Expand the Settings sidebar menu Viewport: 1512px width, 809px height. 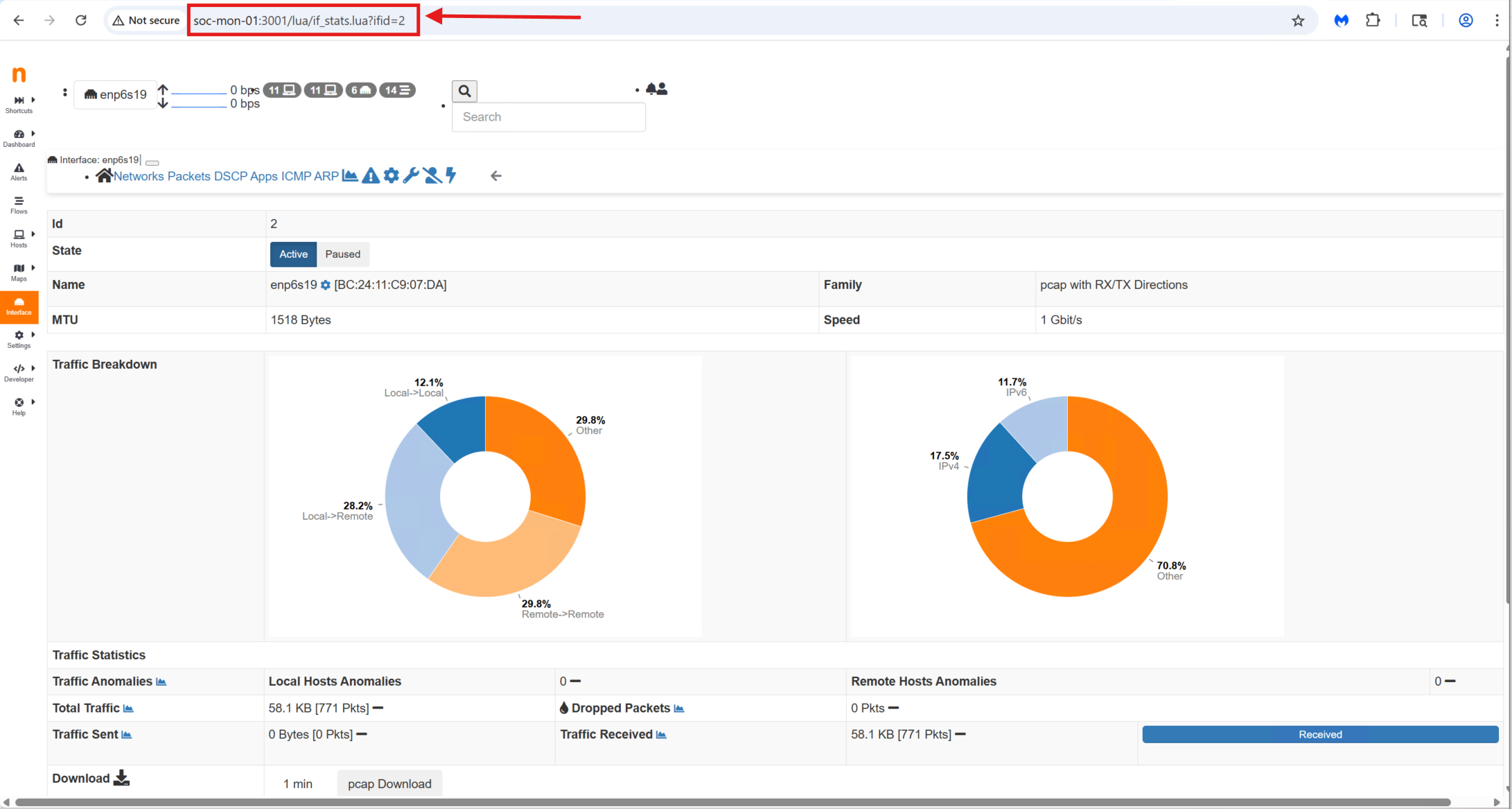19,338
